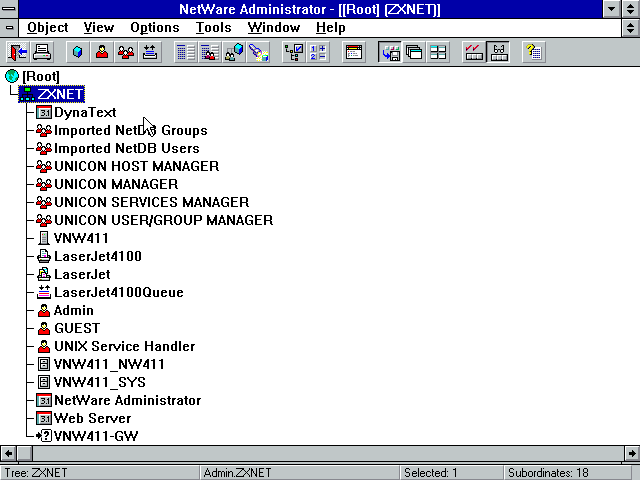Toggle the save settings toolbar button
The height and width of the screenshot is (480, 640).
(x=390, y=52)
